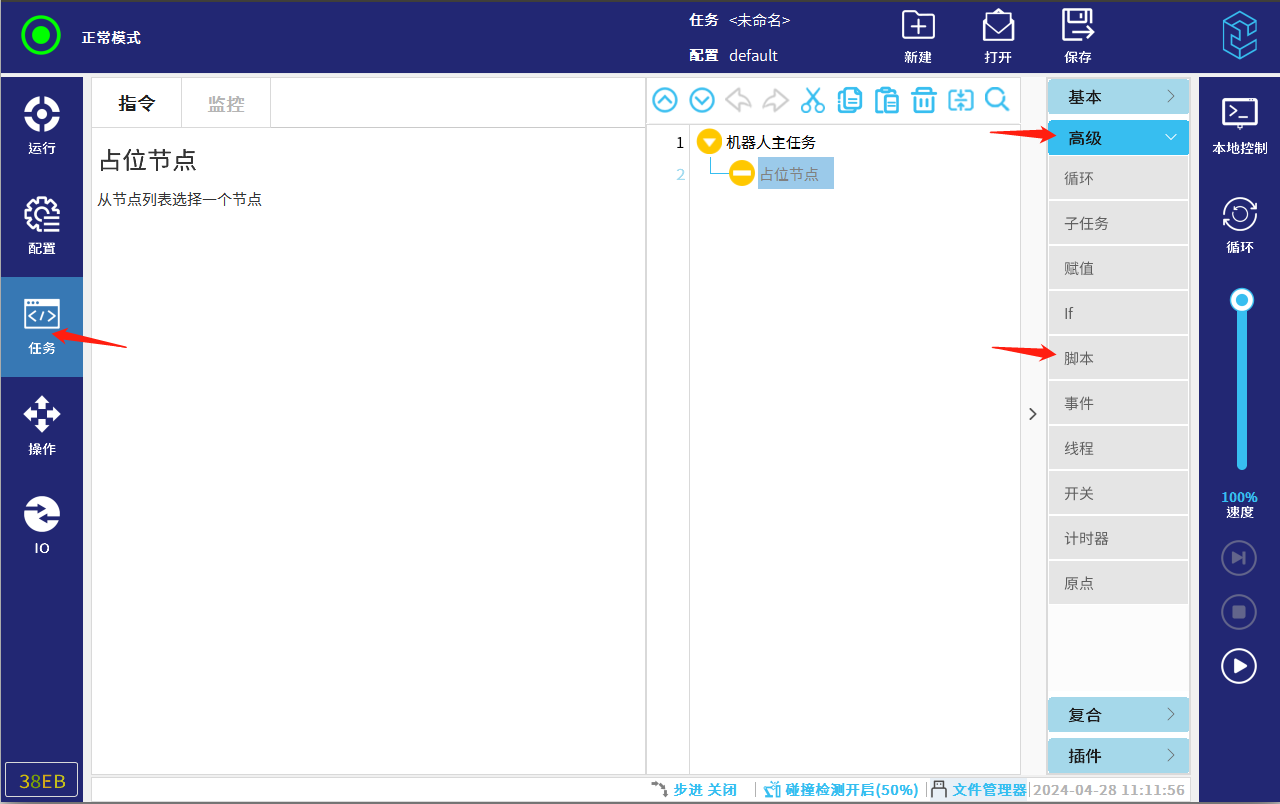Collapse the 高级 (Advanced) command group

1118,138
